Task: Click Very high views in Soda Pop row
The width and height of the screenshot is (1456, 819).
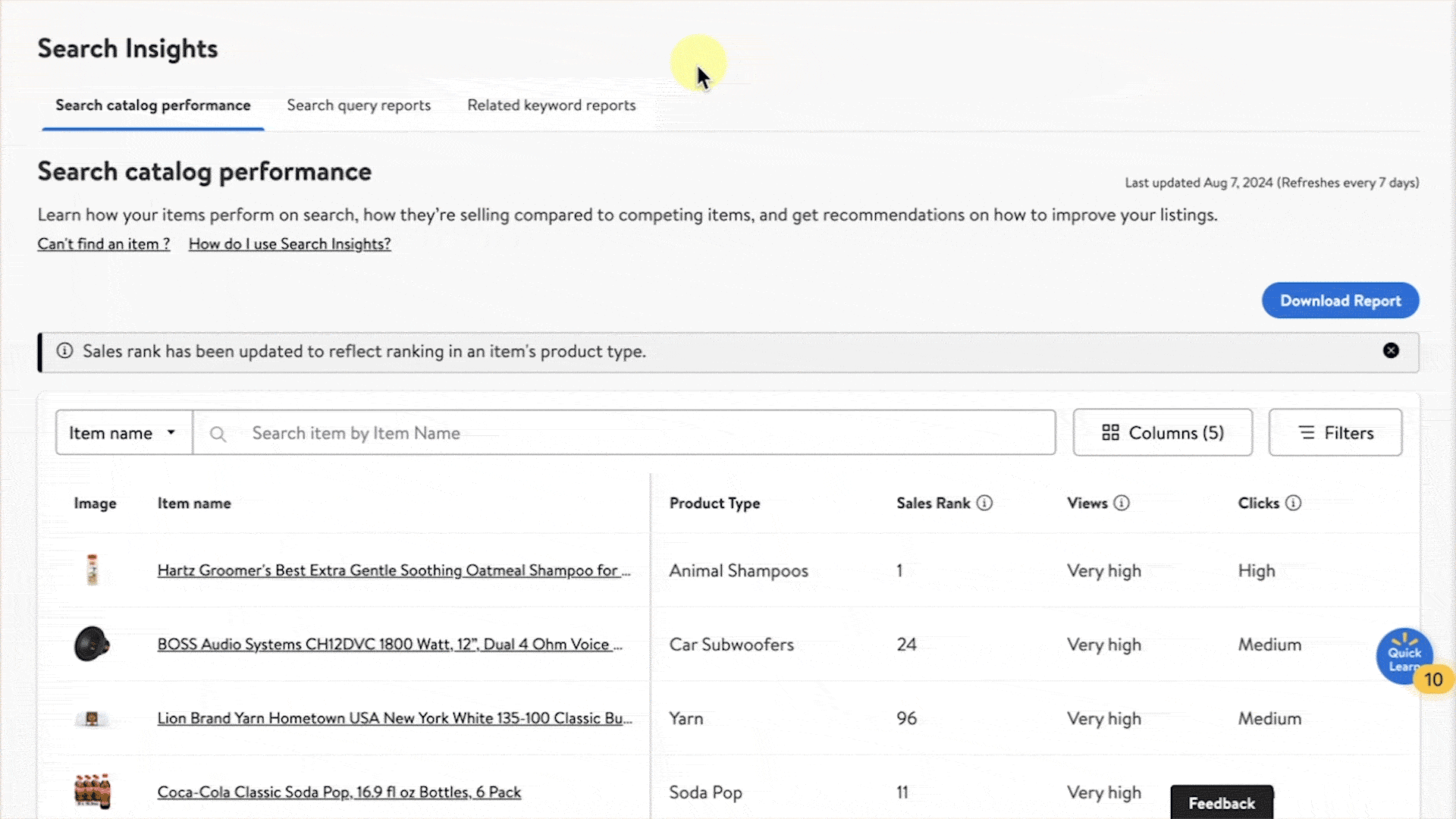Action: click(x=1103, y=792)
